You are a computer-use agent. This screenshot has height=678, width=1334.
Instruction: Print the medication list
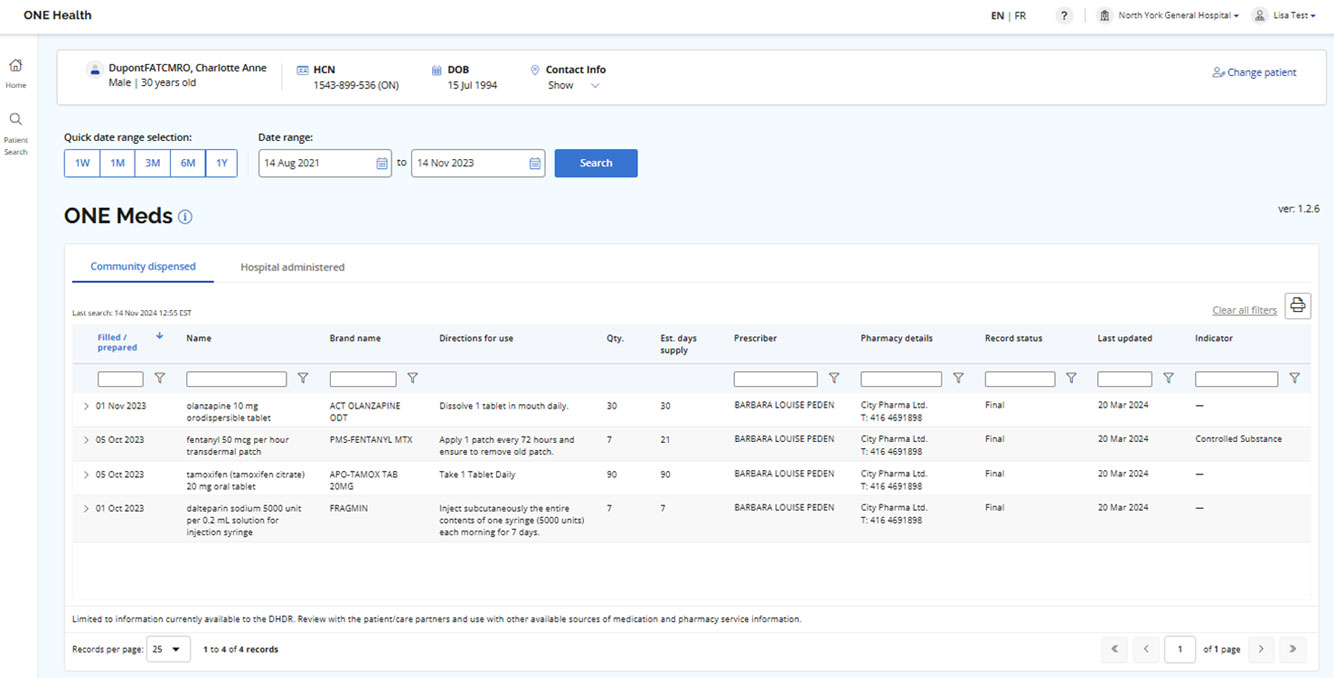(1297, 306)
